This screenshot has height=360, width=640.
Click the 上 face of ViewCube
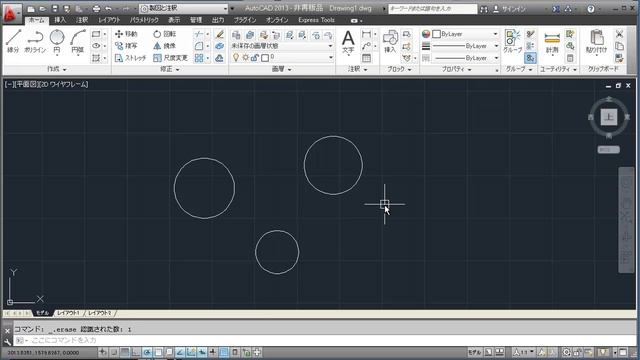(609, 117)
